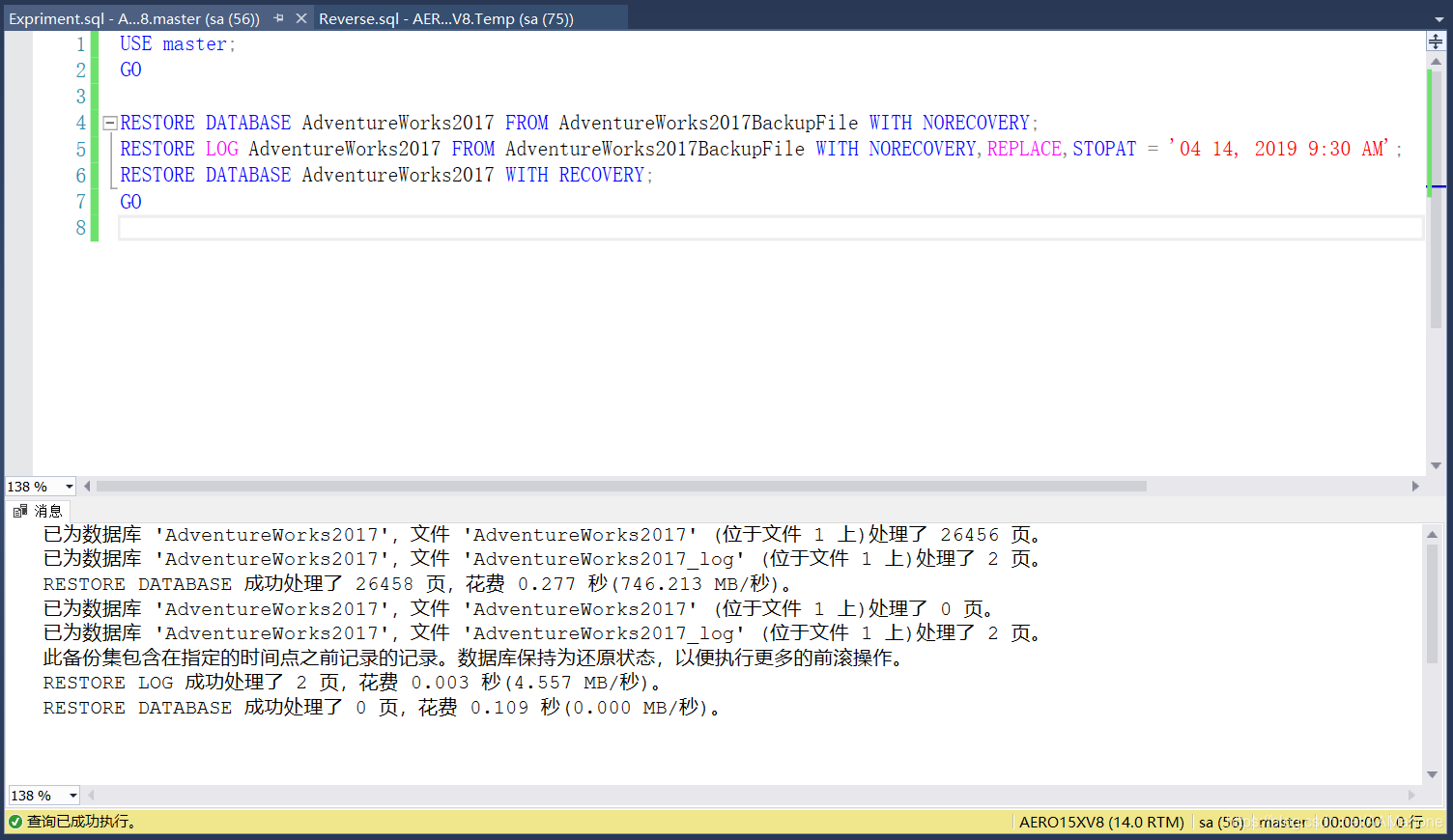Click RESTORE DATABASE WITH RECOVERY line 6

coord(386,176)
